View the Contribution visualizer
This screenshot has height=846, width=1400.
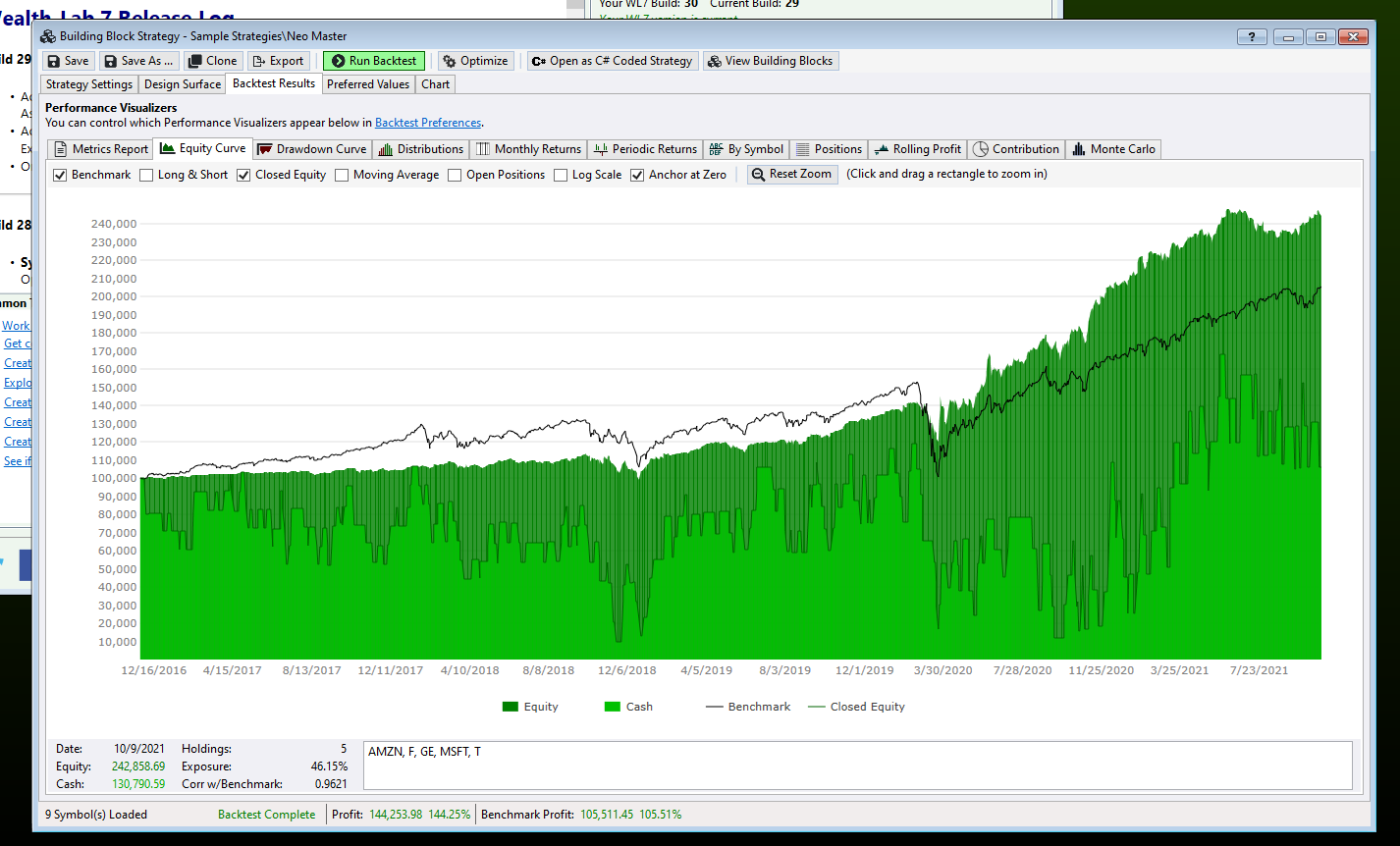[1016, 149]
